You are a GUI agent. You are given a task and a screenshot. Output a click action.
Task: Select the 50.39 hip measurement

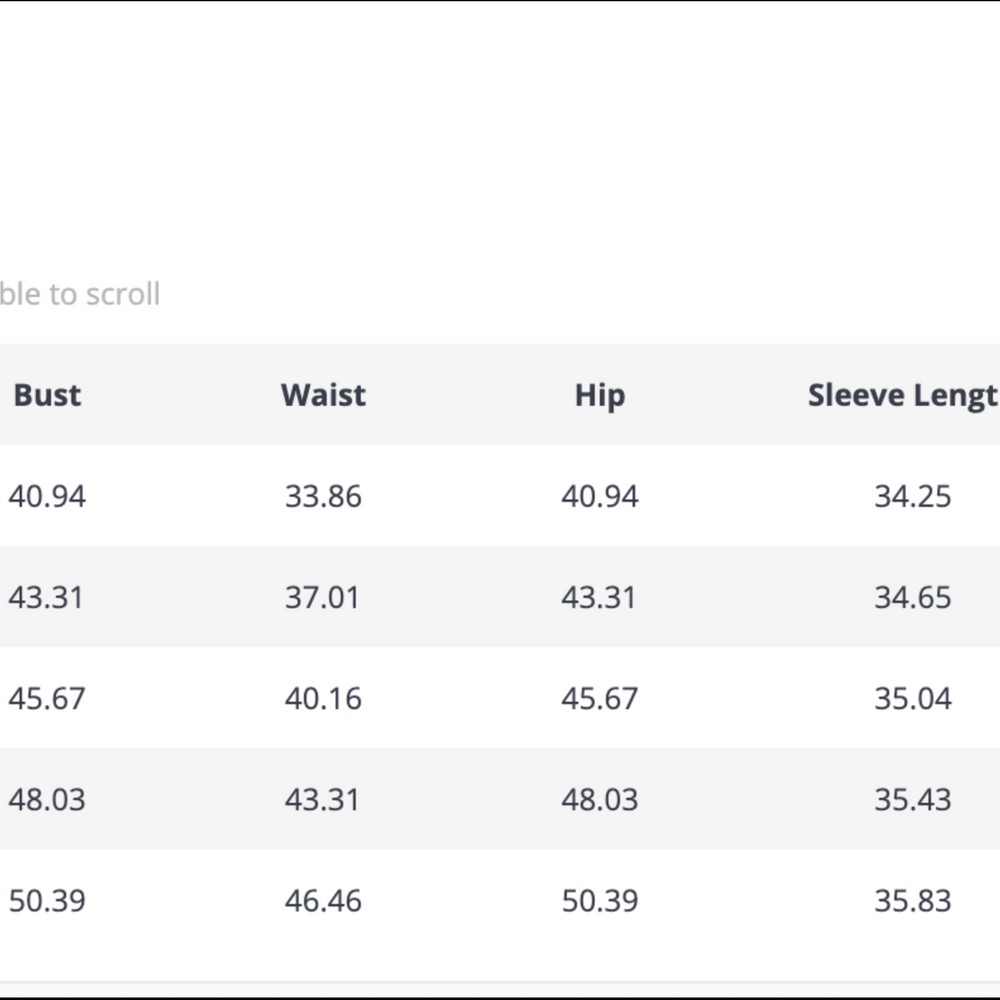tap(599, 901)
